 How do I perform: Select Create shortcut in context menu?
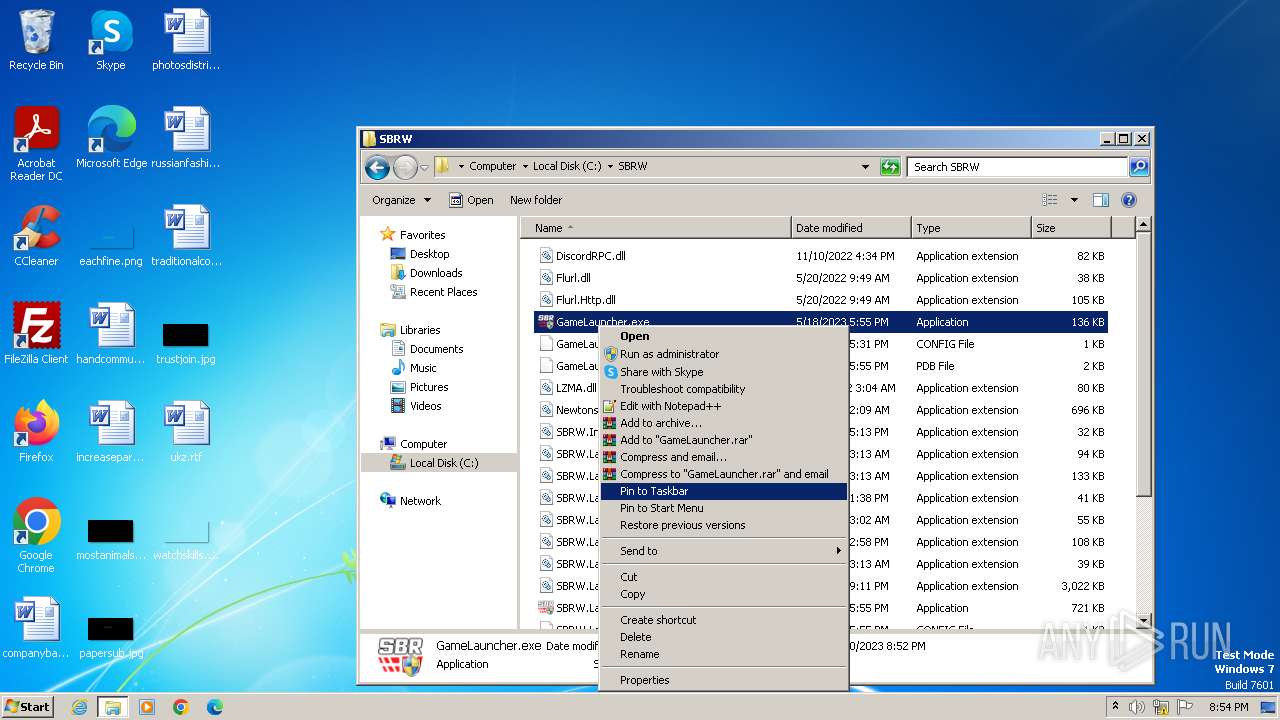pos(723,620)
